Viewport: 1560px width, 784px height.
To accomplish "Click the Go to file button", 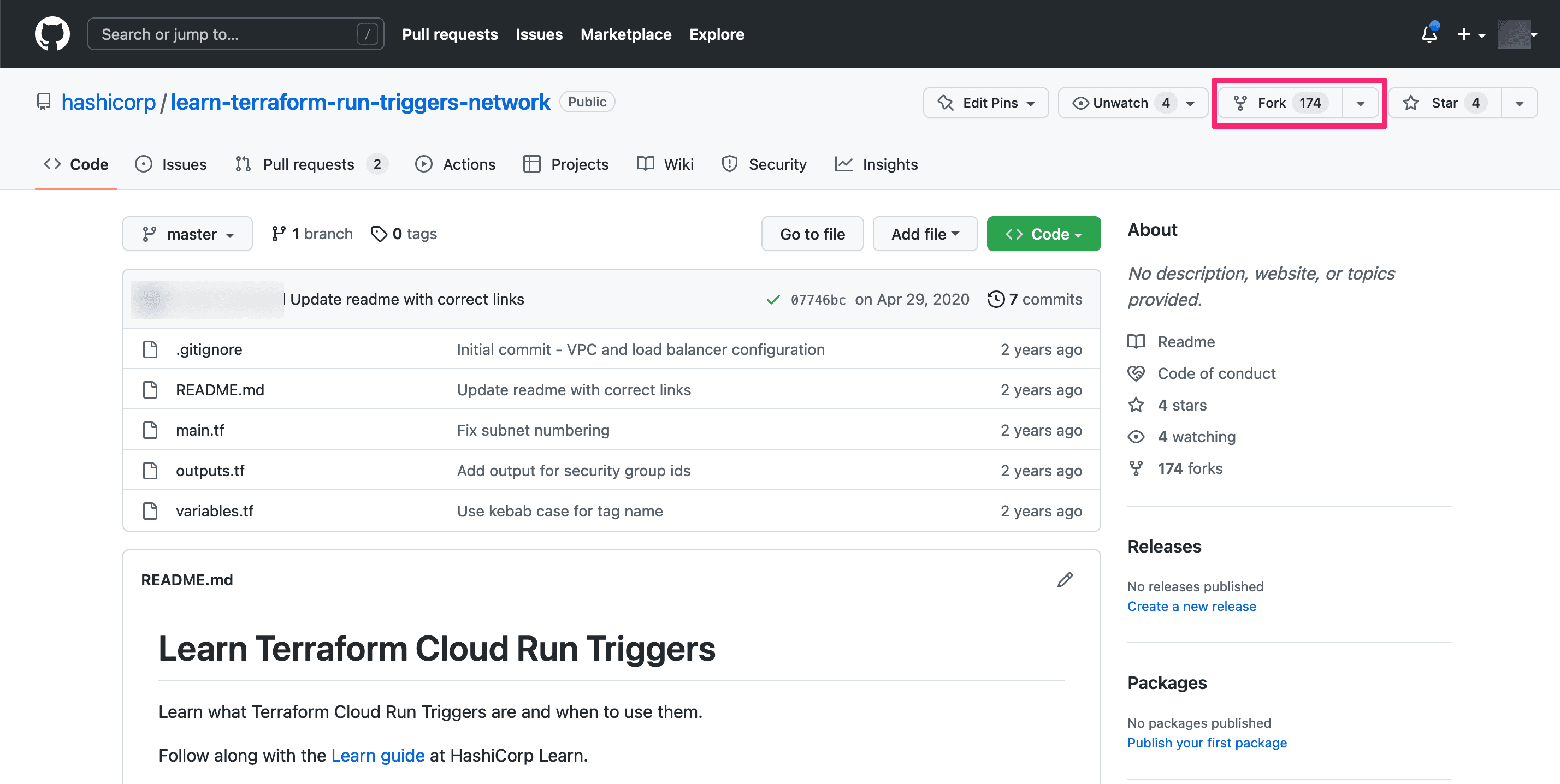I will tap(812, 234).
